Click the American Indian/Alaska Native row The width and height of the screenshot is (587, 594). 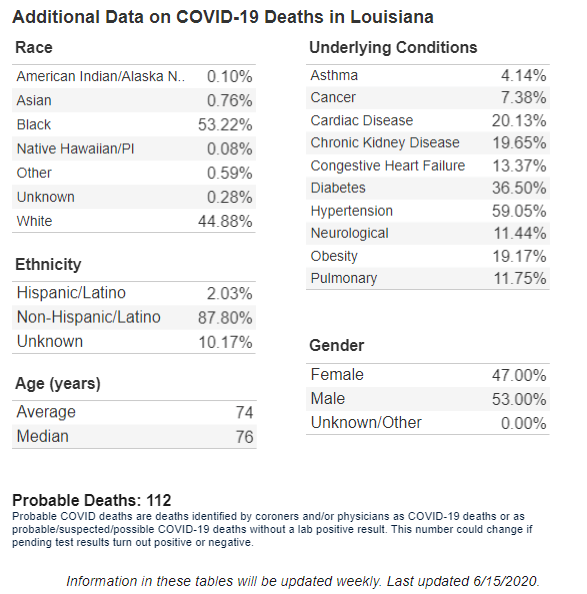pos(134,77)
